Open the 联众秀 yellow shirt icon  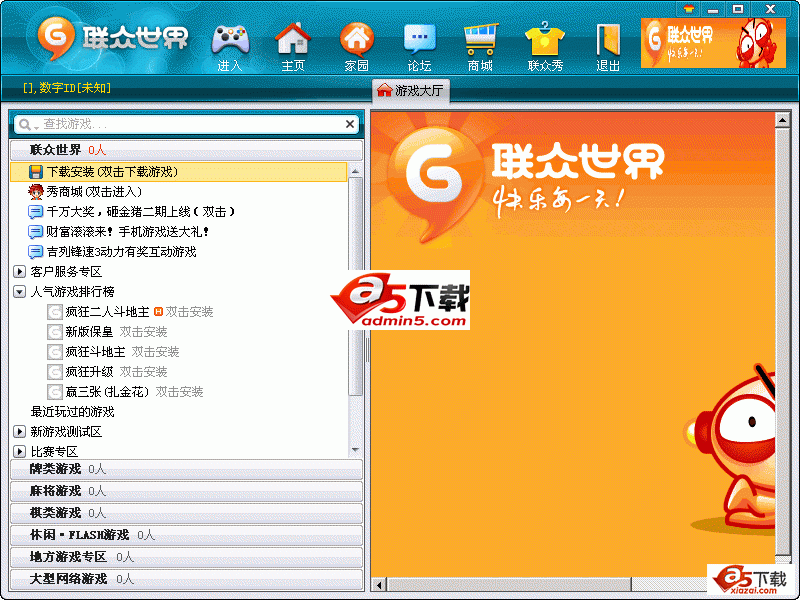pos(545,39)
